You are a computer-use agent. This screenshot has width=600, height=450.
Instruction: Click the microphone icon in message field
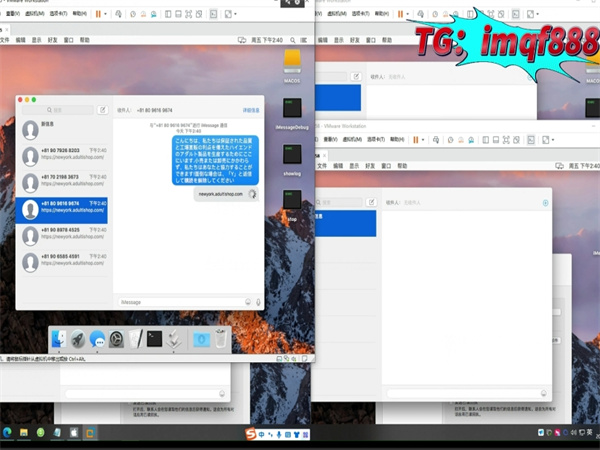[258, 301]
